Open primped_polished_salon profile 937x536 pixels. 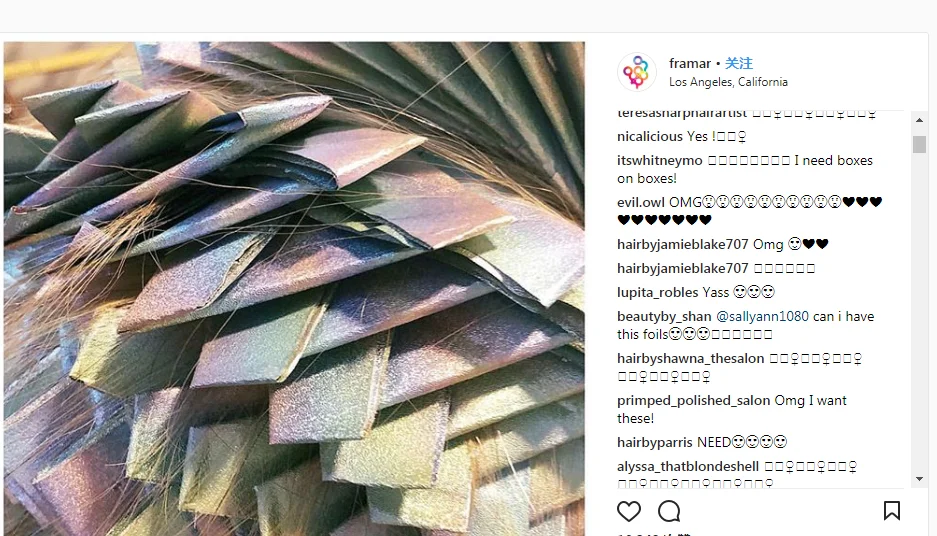(693, 400)
